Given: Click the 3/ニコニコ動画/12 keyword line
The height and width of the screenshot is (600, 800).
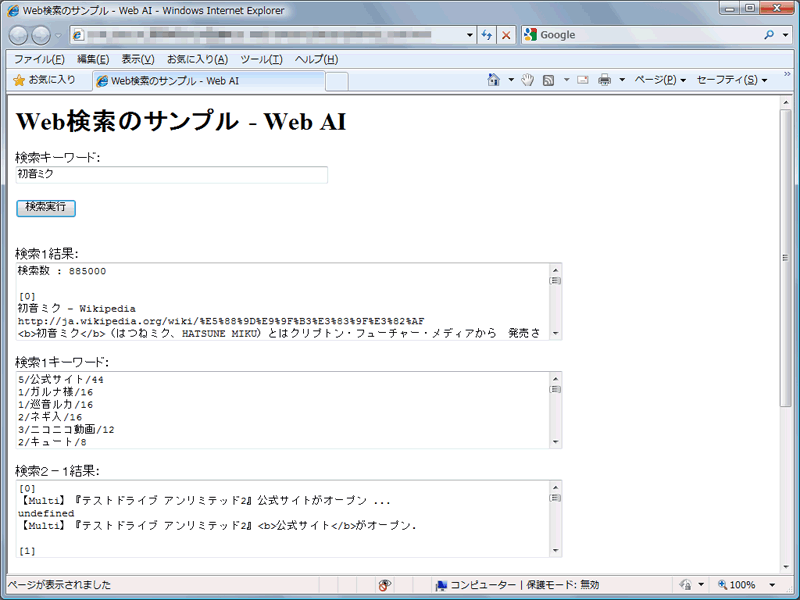Looking at the screenshot, I should click(x=66, y=430).
